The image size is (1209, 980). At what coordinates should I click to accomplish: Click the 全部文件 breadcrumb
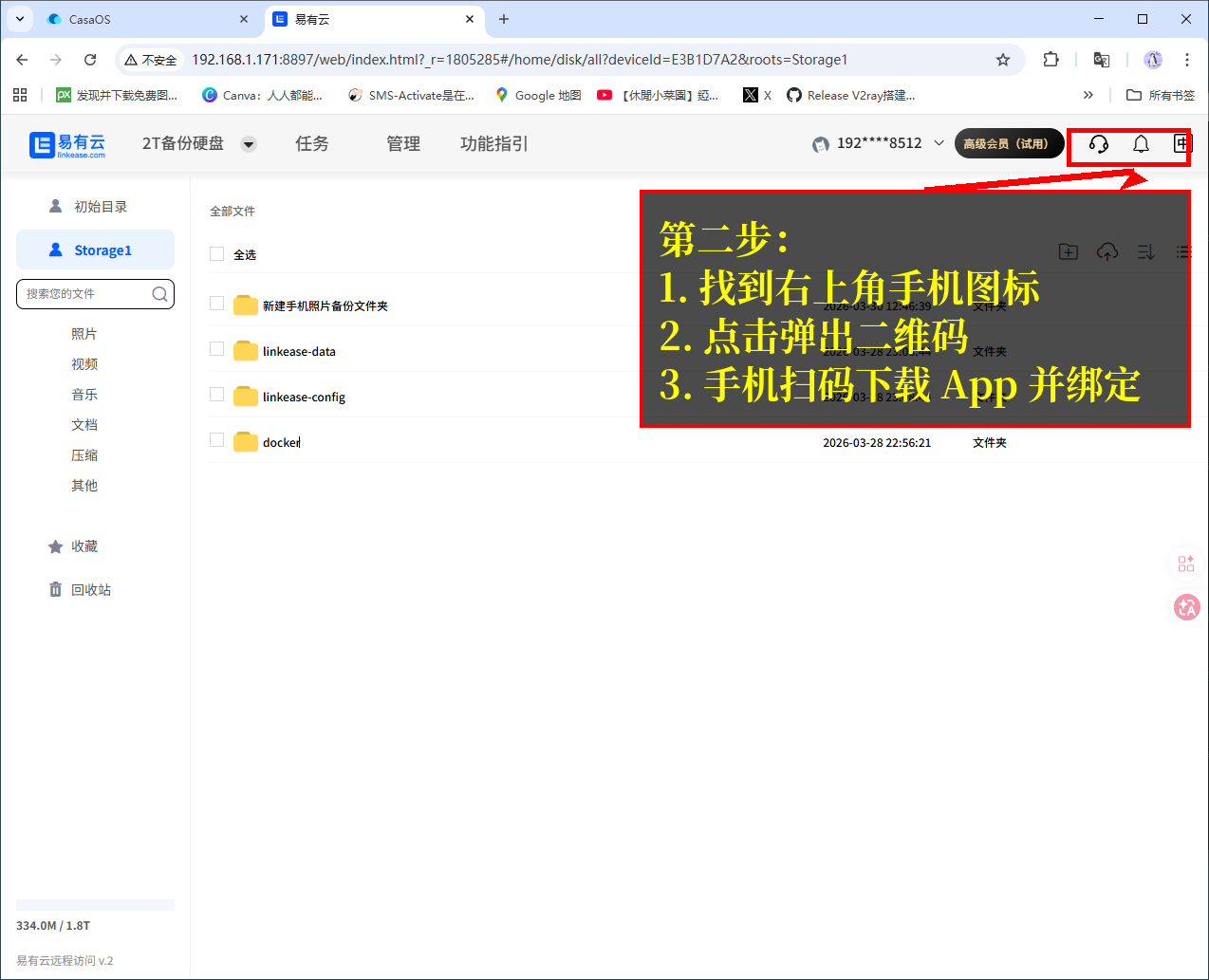(232, 211)
